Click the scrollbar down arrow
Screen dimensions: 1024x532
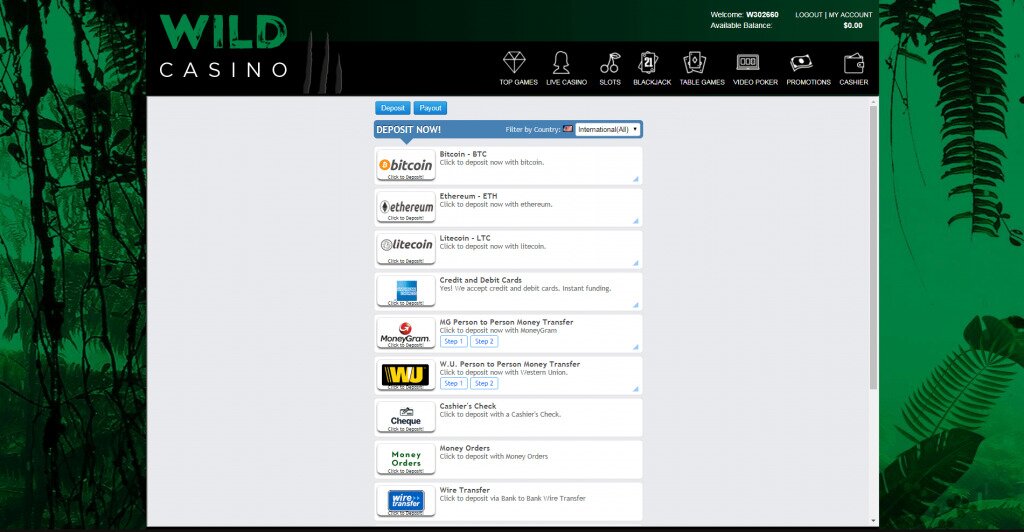click(x=873, y=521)
